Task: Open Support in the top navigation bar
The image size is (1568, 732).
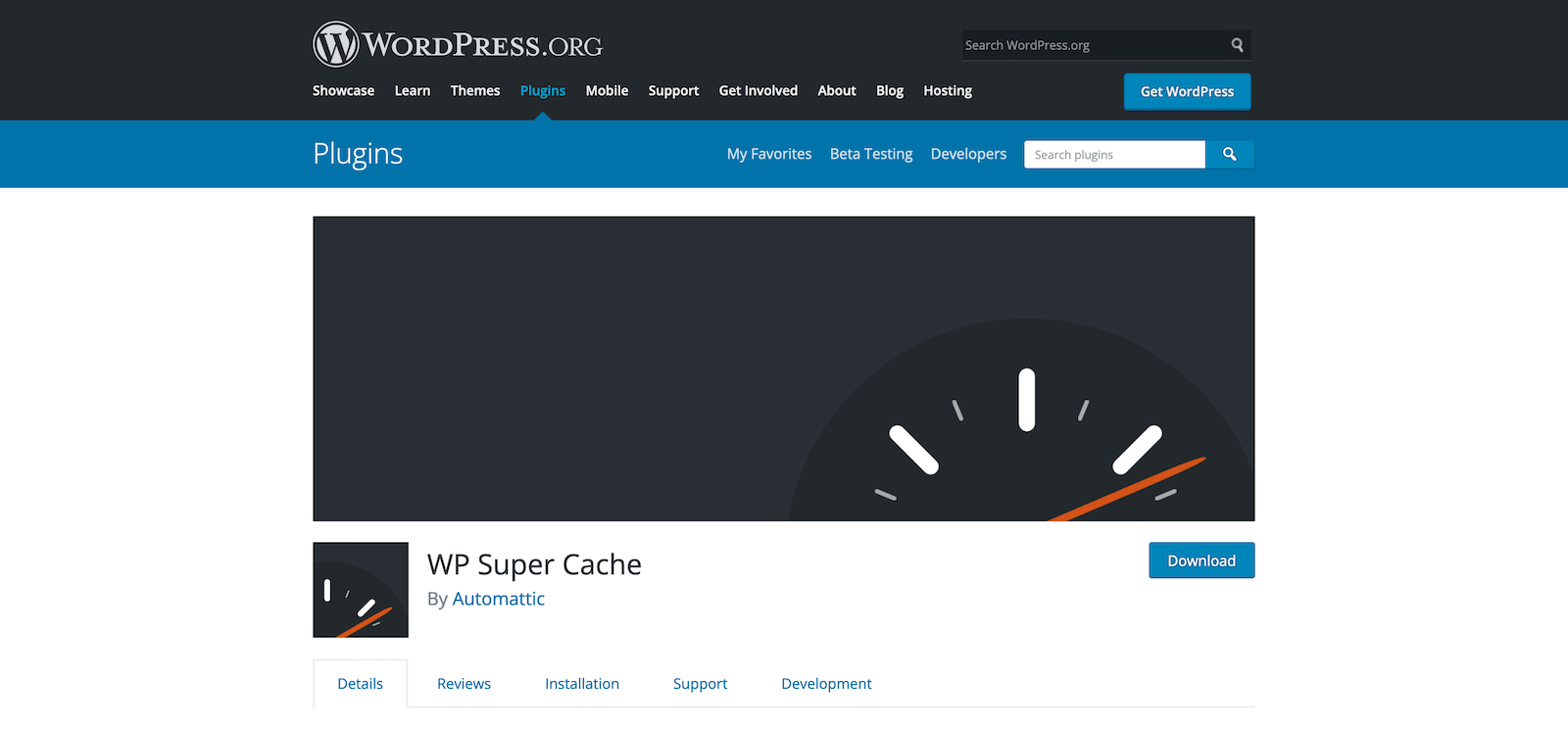Action: coord(673,90)
